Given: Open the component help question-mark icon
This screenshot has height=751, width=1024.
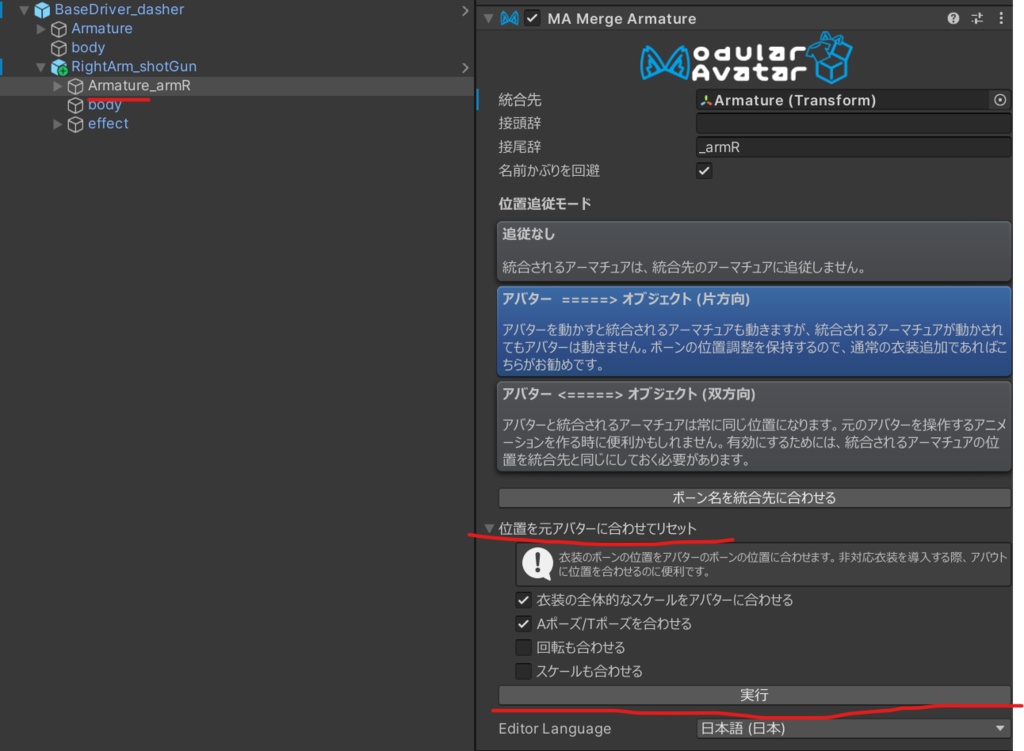Looking at the screenshot, I should (x=953, y=18).
